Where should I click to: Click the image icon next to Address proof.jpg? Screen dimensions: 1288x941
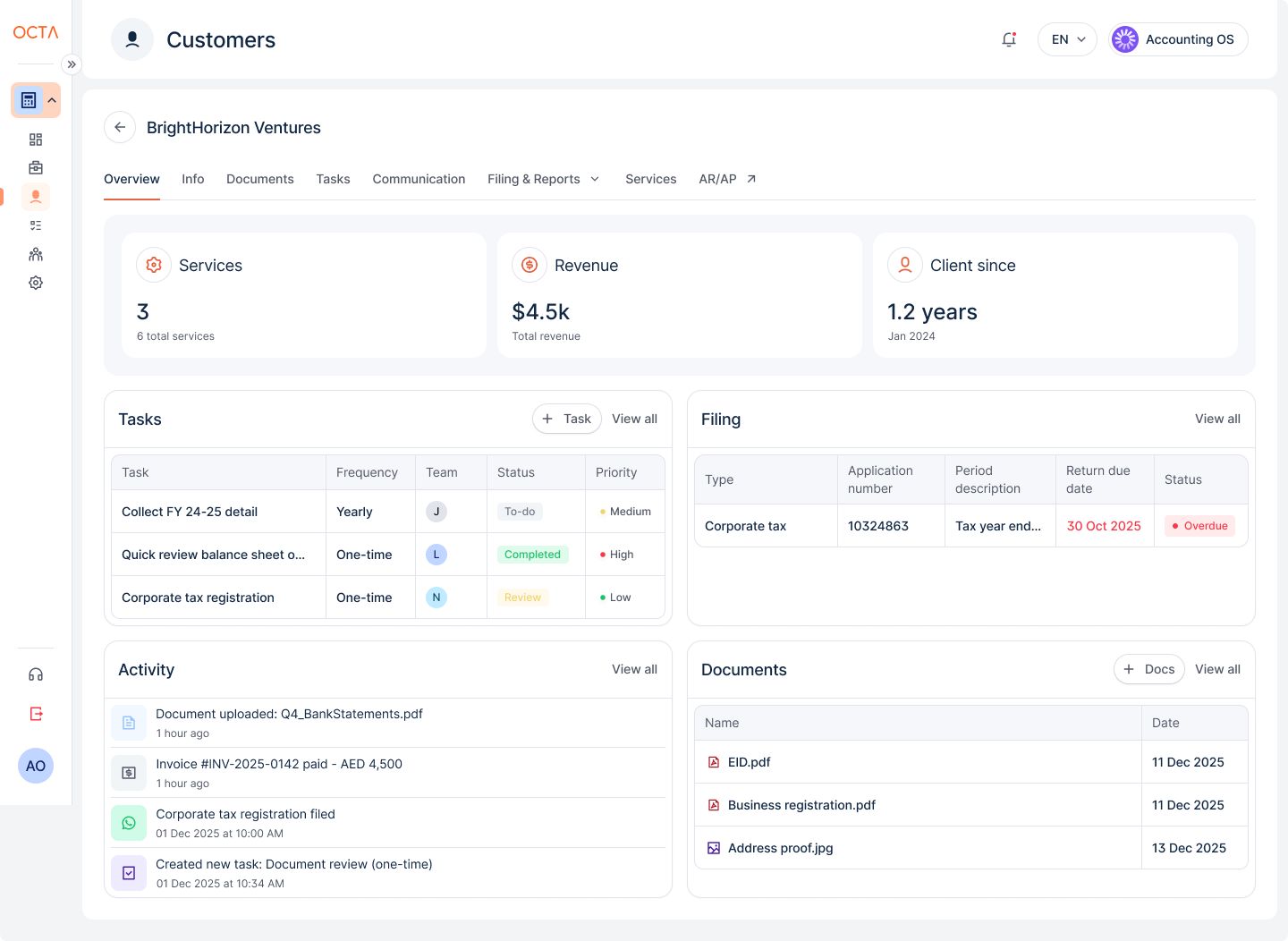pyautogui.click(x=714, y=848)
